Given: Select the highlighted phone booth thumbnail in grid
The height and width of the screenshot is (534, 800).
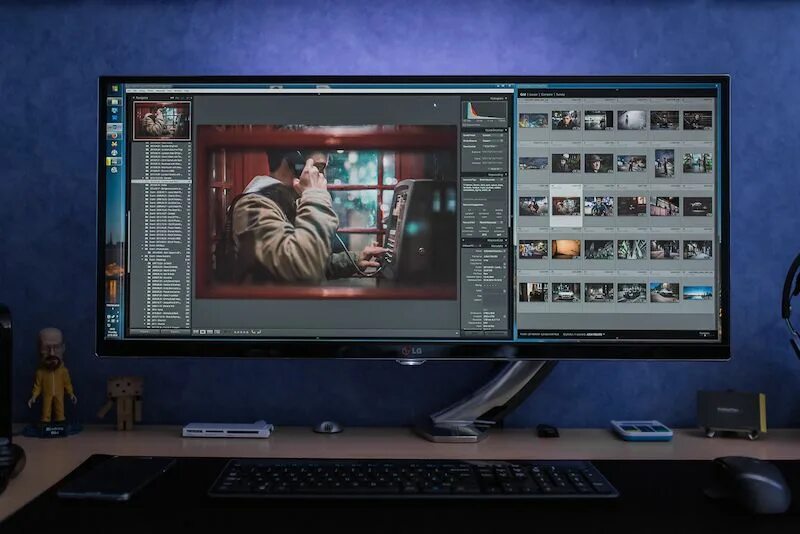Looking at the screenshot, I should [566, 206].
